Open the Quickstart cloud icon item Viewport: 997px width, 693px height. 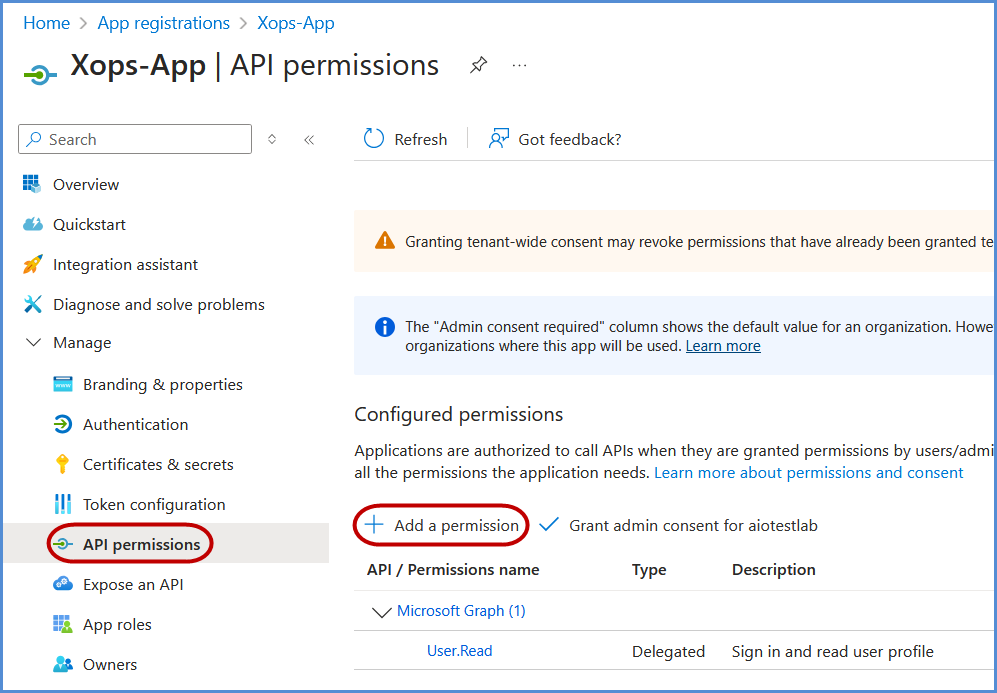[33, 224]
